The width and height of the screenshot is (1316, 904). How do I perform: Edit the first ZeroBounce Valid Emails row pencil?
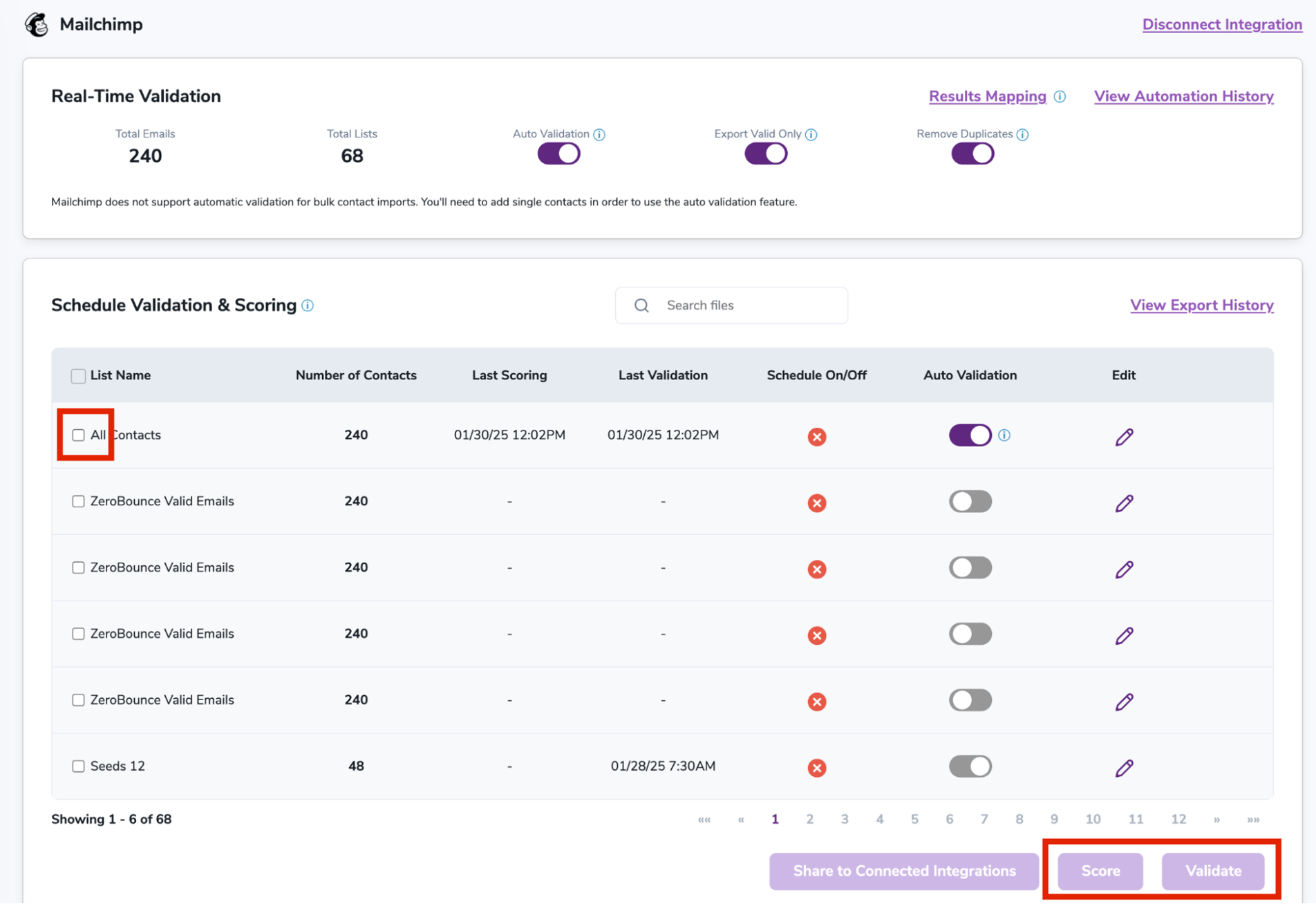click(1124, 503)
